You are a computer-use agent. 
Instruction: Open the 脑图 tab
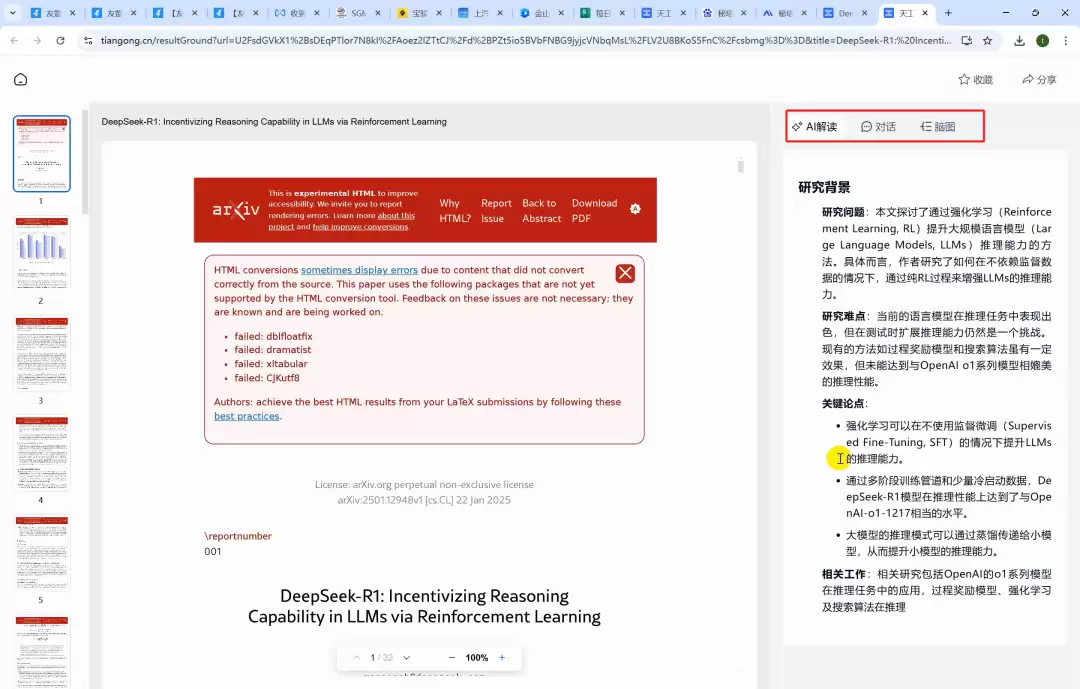938,126
